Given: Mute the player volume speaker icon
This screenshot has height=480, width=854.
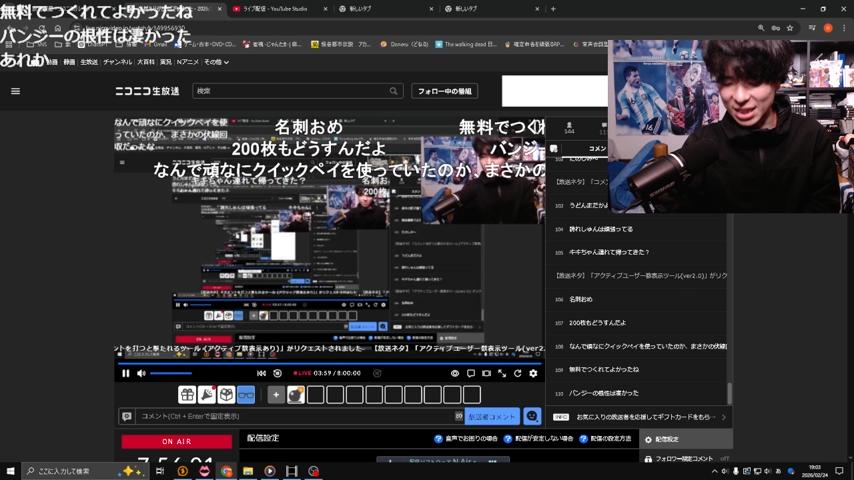Looking at the screenshot, I should pos(142,373).
